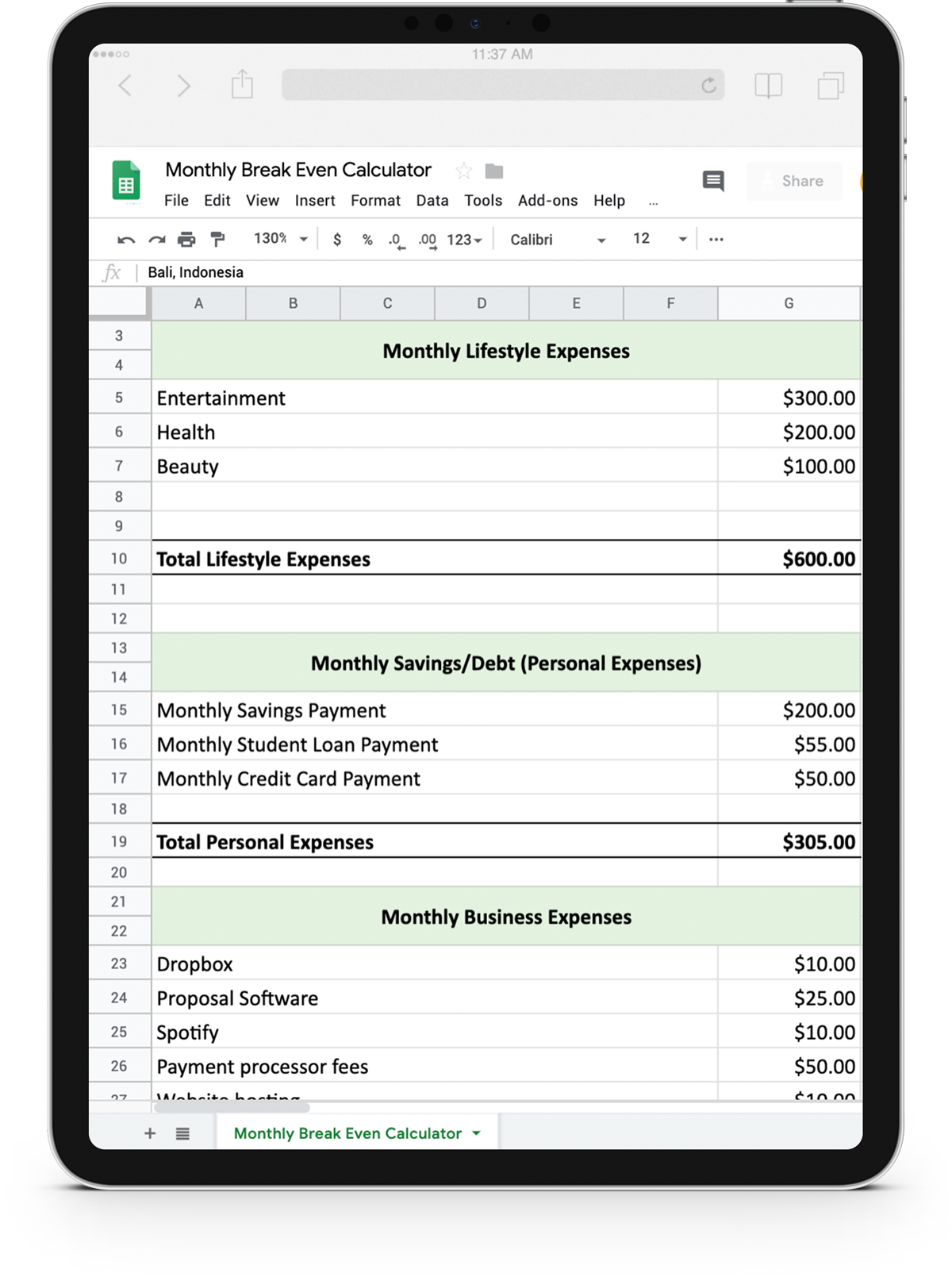The width and height of the screenshot is (952, 1277).
Task: Click the Safari address bar
Action: pos(503,85)
